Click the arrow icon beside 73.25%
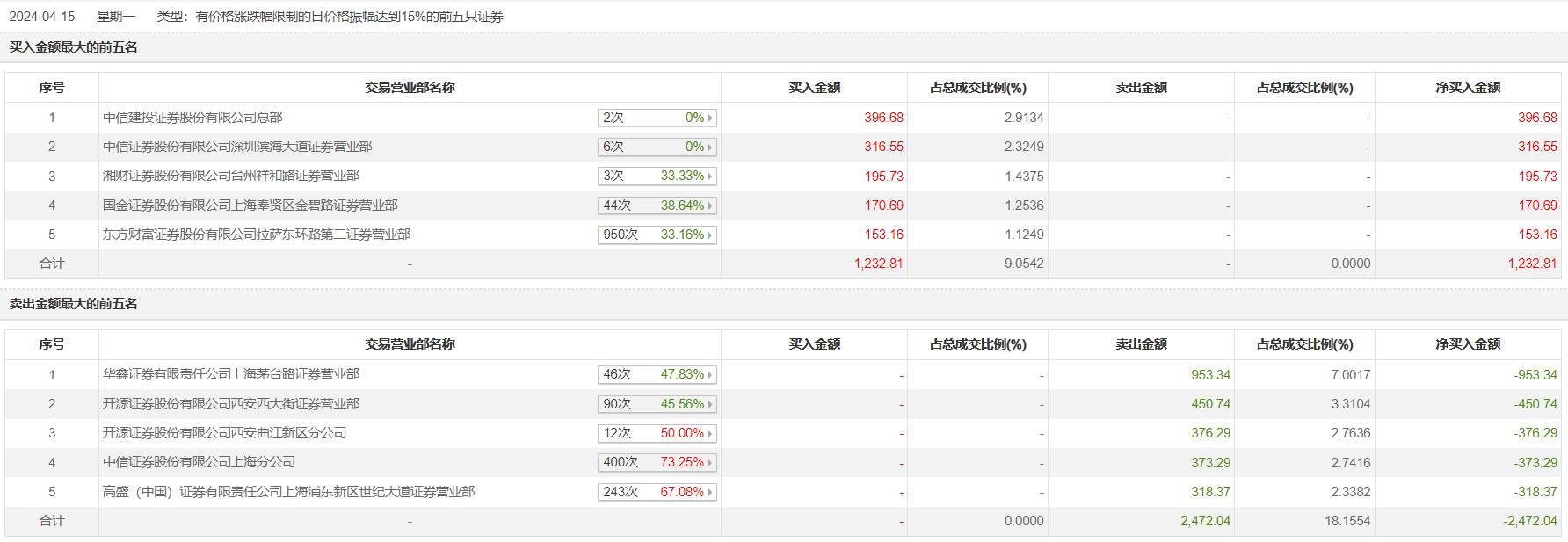 (x=710, y=463)
